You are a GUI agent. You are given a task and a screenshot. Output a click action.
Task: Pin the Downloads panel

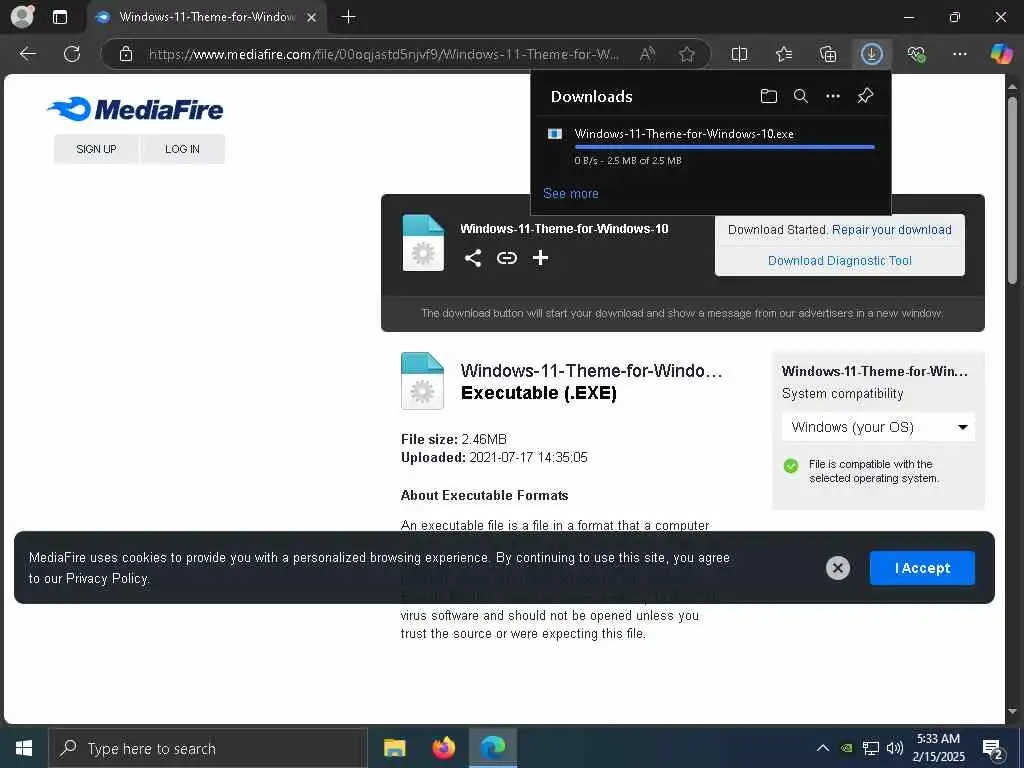[x=865, y=96]
